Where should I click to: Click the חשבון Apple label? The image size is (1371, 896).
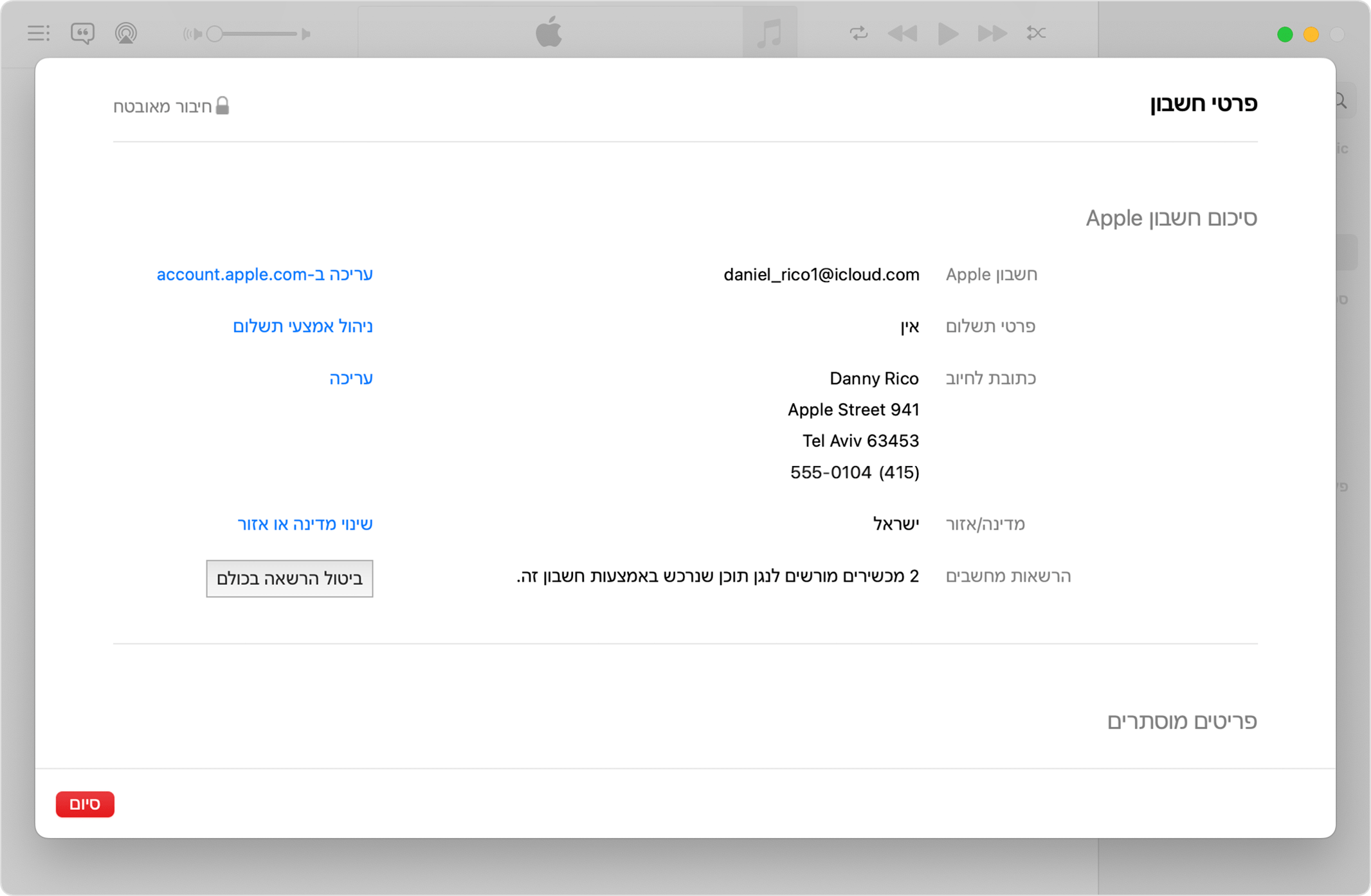(992, 274)
